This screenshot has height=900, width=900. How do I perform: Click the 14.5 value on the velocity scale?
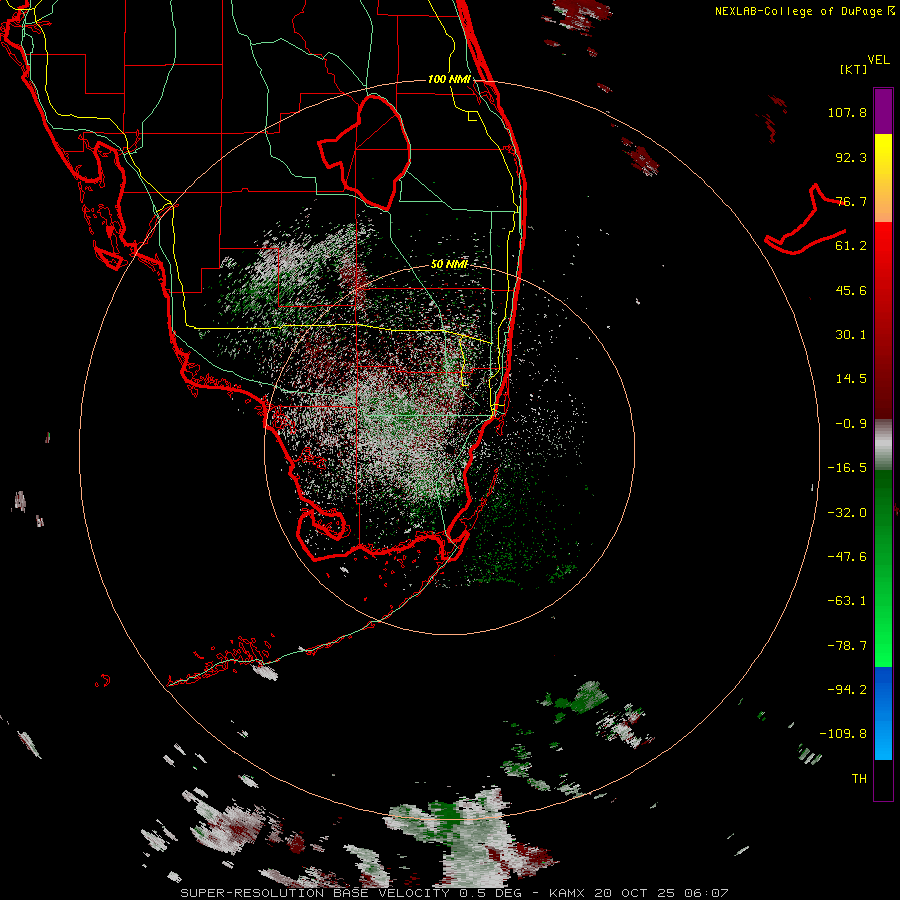pos(851,379)
